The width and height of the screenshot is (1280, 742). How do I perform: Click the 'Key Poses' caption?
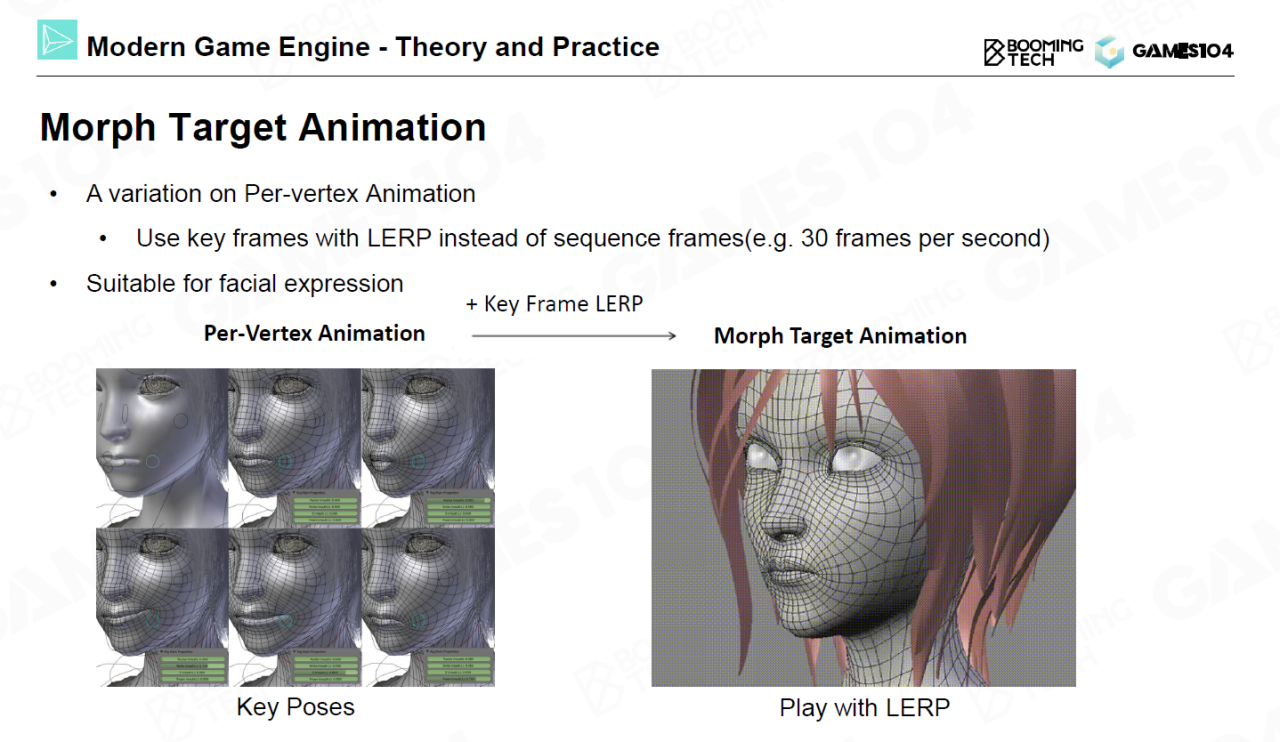click(x=295, y=707)
